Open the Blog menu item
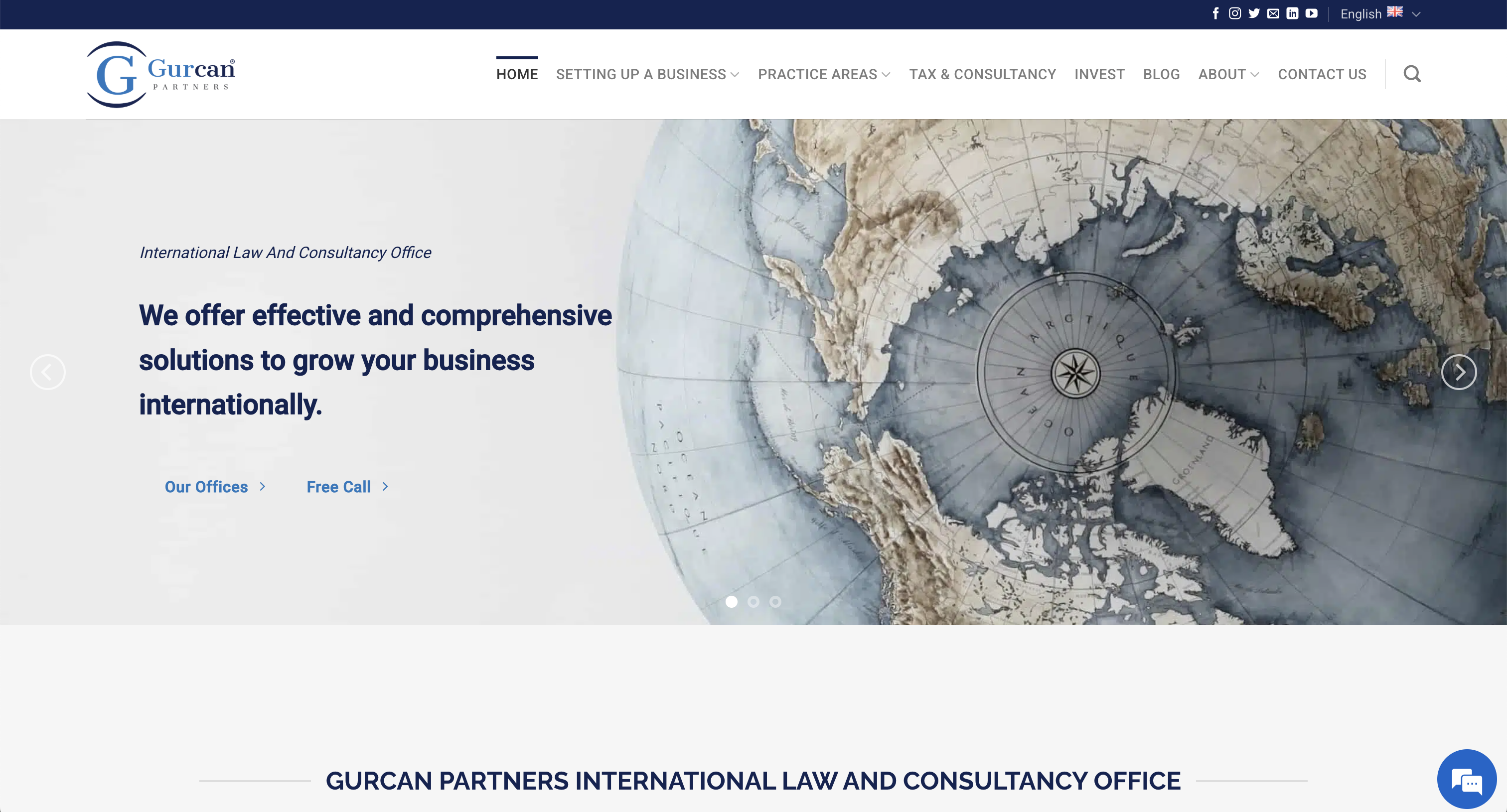 1161,74
